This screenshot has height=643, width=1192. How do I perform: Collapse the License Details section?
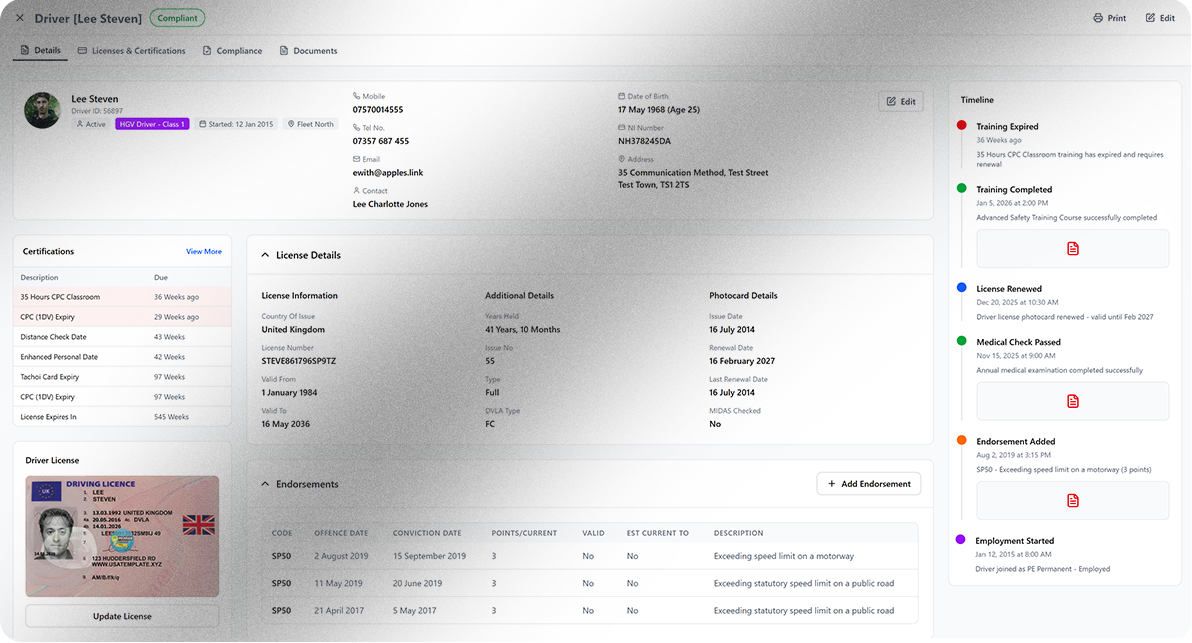pos(265,256)
